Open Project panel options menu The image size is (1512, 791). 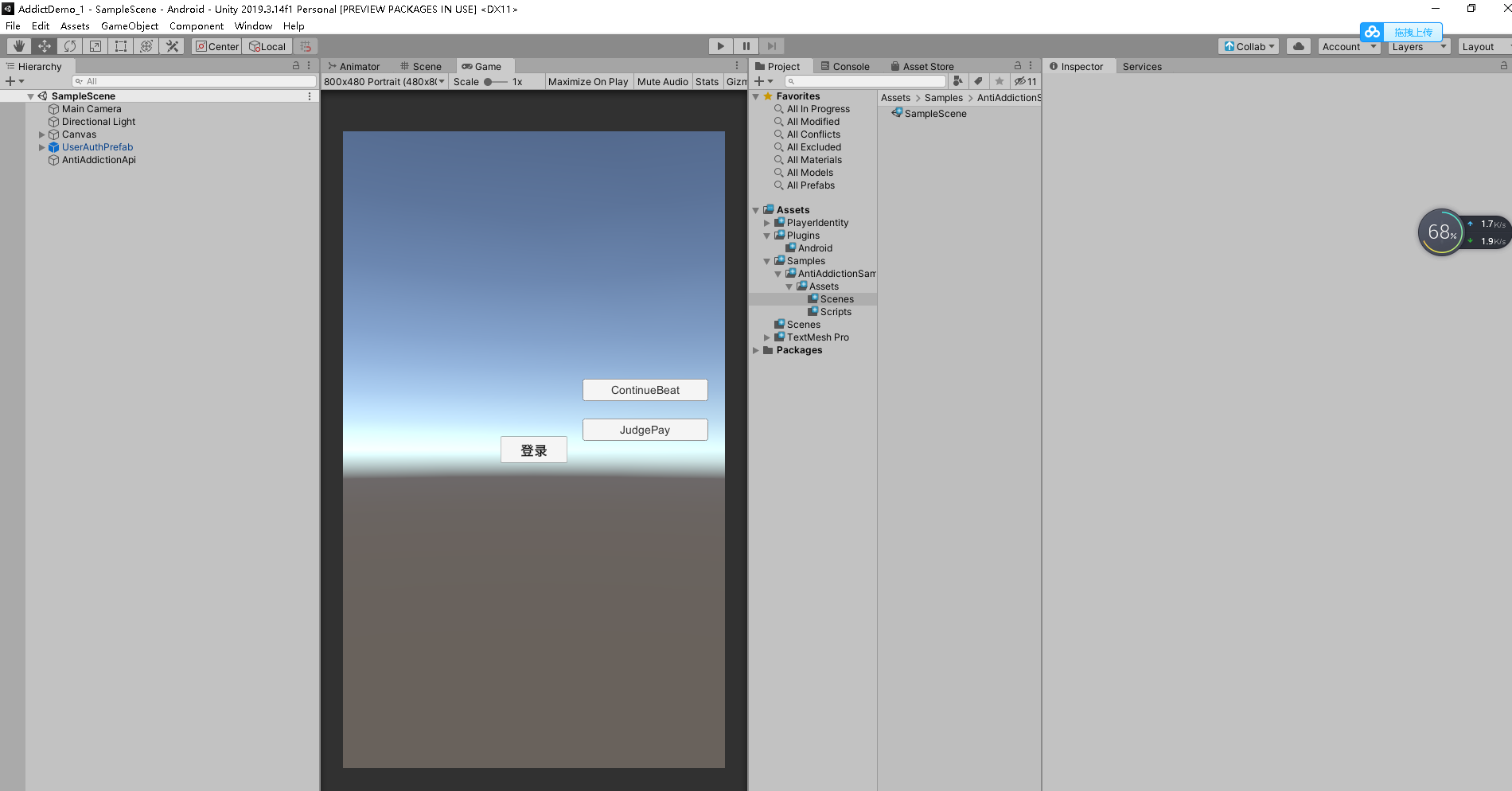coord(1031,66)
